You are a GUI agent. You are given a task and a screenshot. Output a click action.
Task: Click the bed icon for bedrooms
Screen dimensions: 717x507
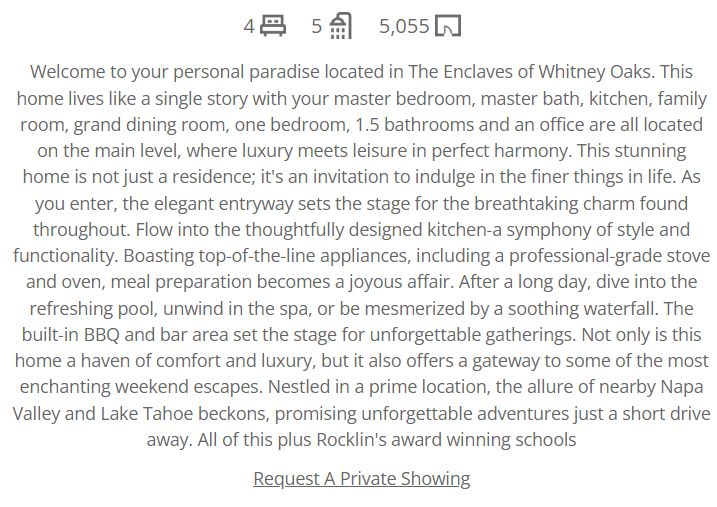coord(273,26)
